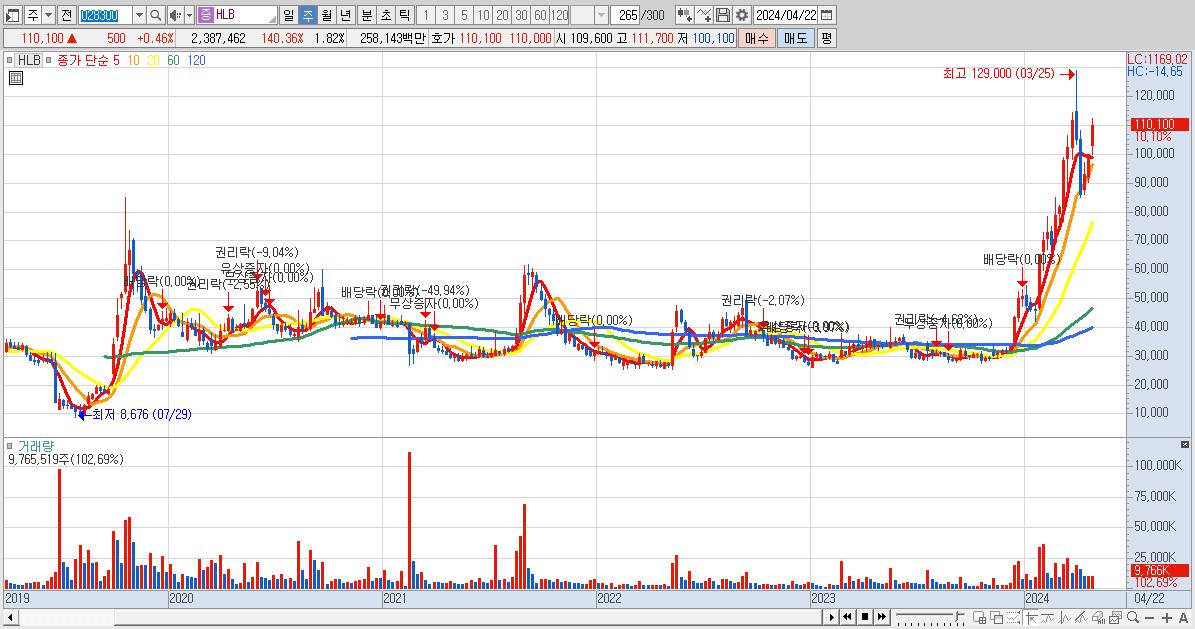Select interval 60 button
This screenshot has width=1195, height=629.
point(540,15)
